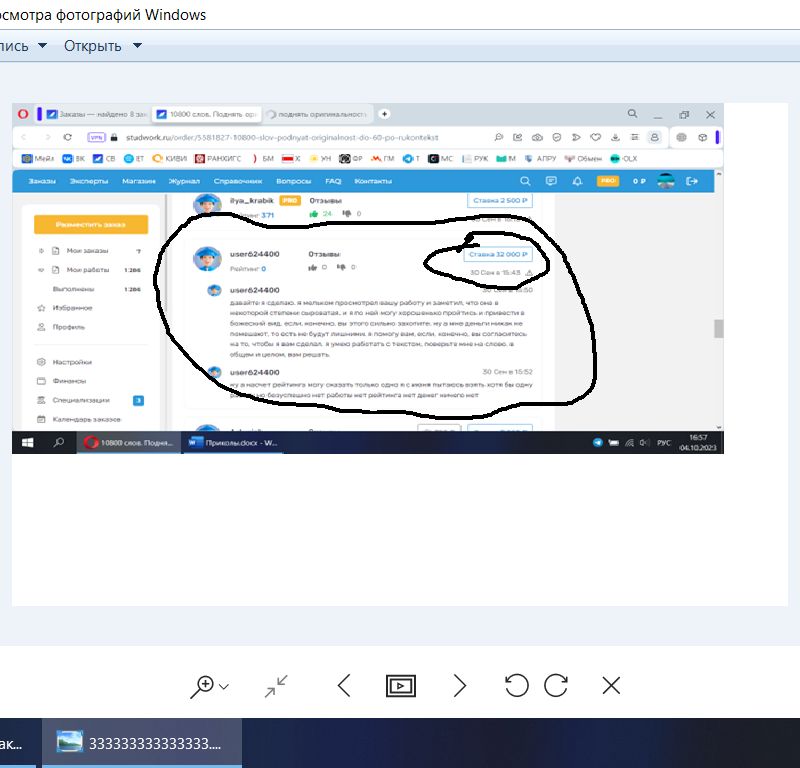Open the zoom magnifier dropdown in the viewer toolbar
This screenshot has width=800, height=768.
209,686
